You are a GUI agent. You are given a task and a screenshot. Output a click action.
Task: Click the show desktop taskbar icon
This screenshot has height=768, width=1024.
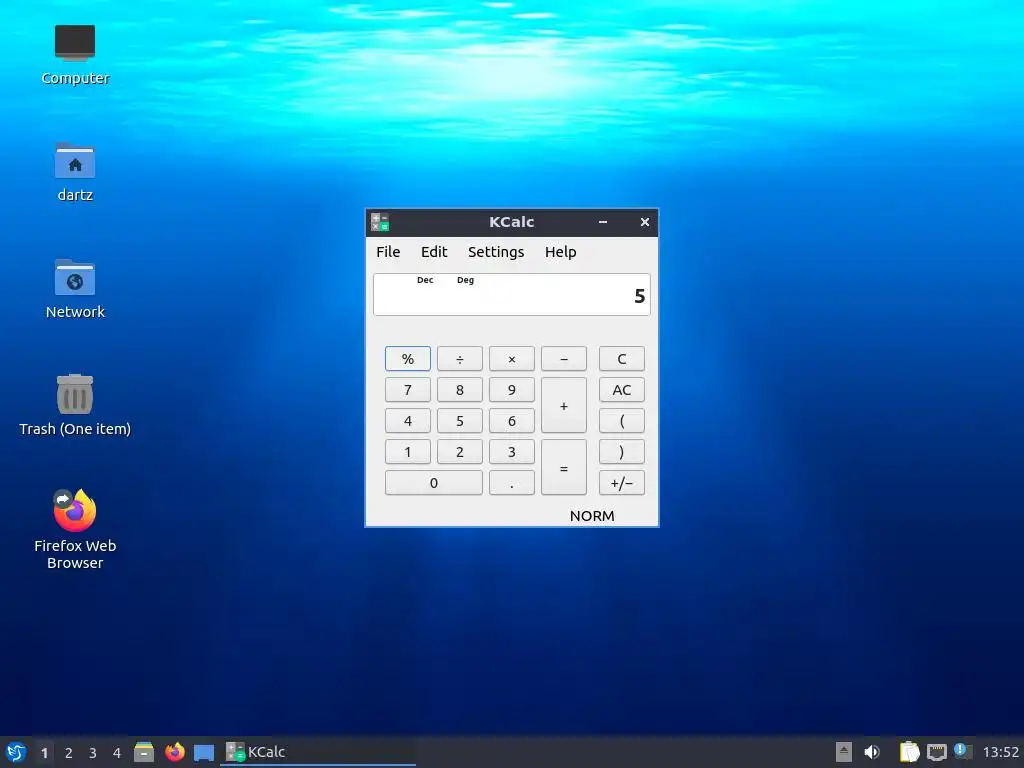204,752
